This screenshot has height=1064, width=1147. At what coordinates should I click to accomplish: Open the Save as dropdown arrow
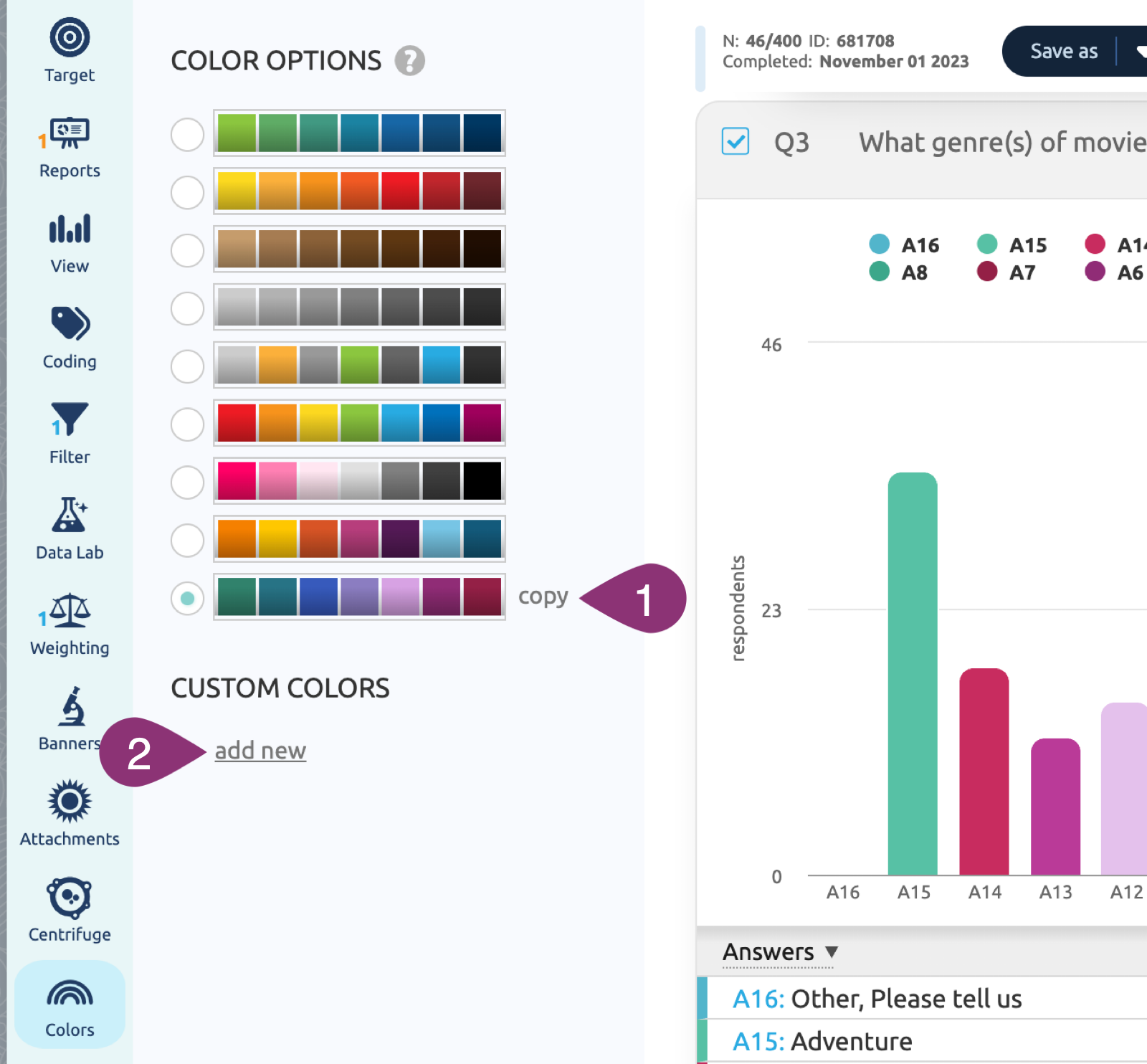pos(1138,51)
